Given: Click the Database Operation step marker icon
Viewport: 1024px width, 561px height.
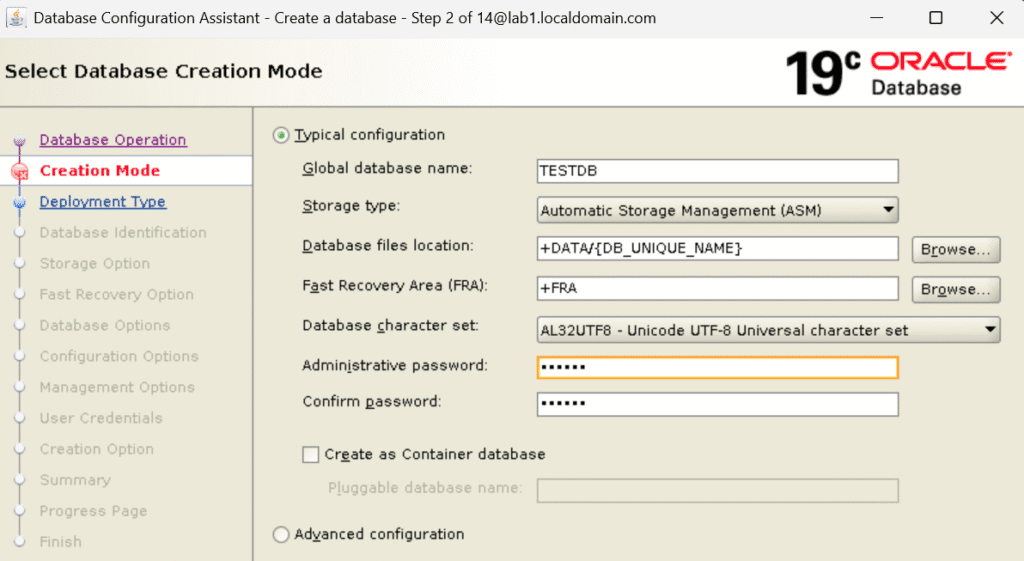Looking at the screenshot, I should coord(20,140).
